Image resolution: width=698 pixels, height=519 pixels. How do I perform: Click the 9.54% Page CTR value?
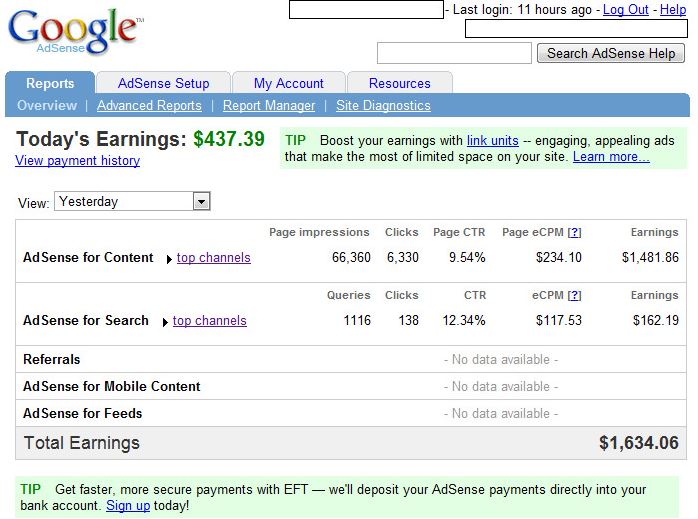[x=467, y=257]
